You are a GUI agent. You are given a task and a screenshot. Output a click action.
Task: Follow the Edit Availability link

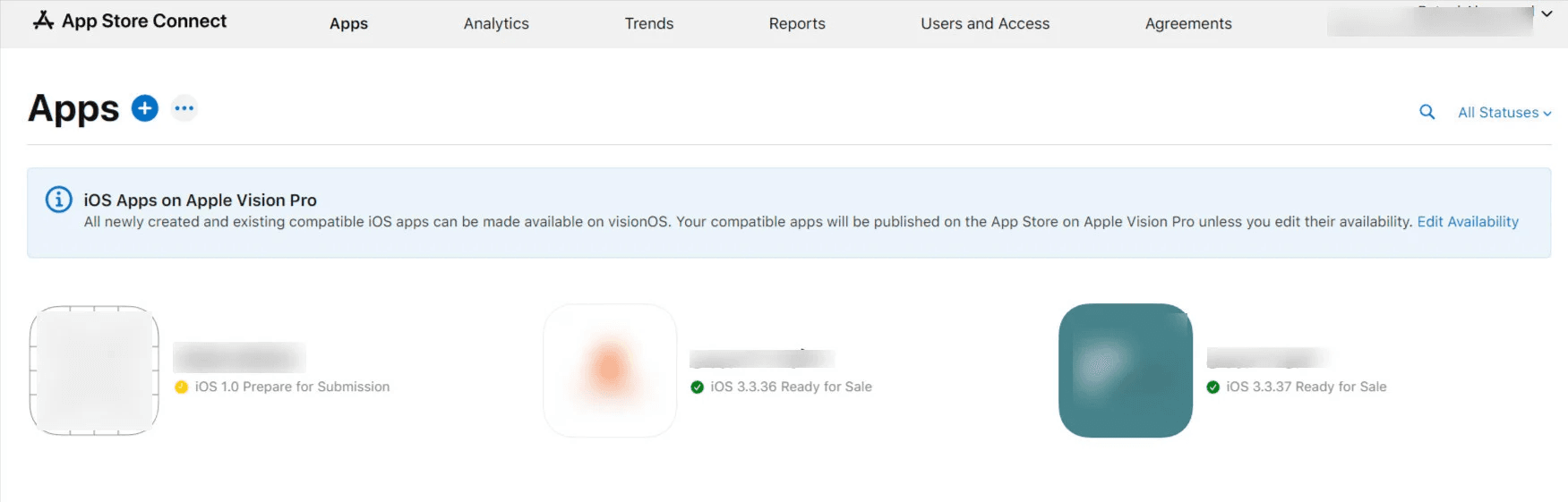(x=1468, y=222)
